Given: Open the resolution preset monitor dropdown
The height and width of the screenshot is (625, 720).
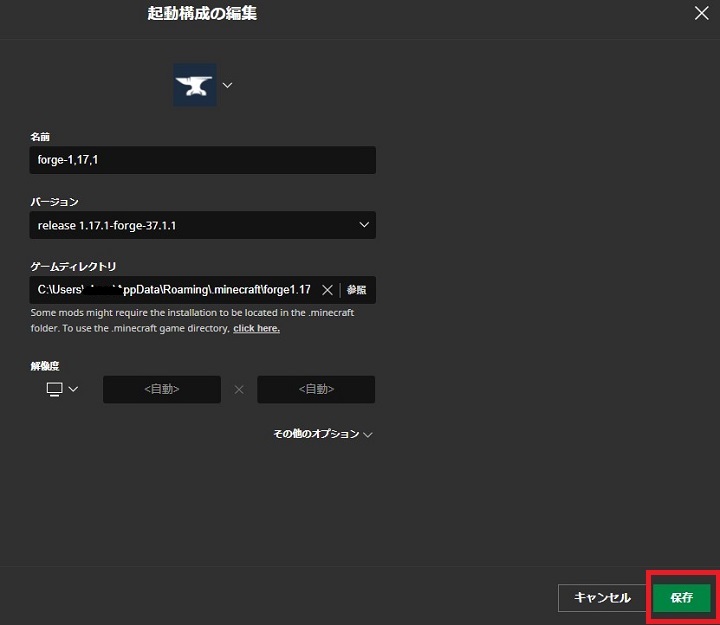Looking at the screenshot, I should 62,389.
